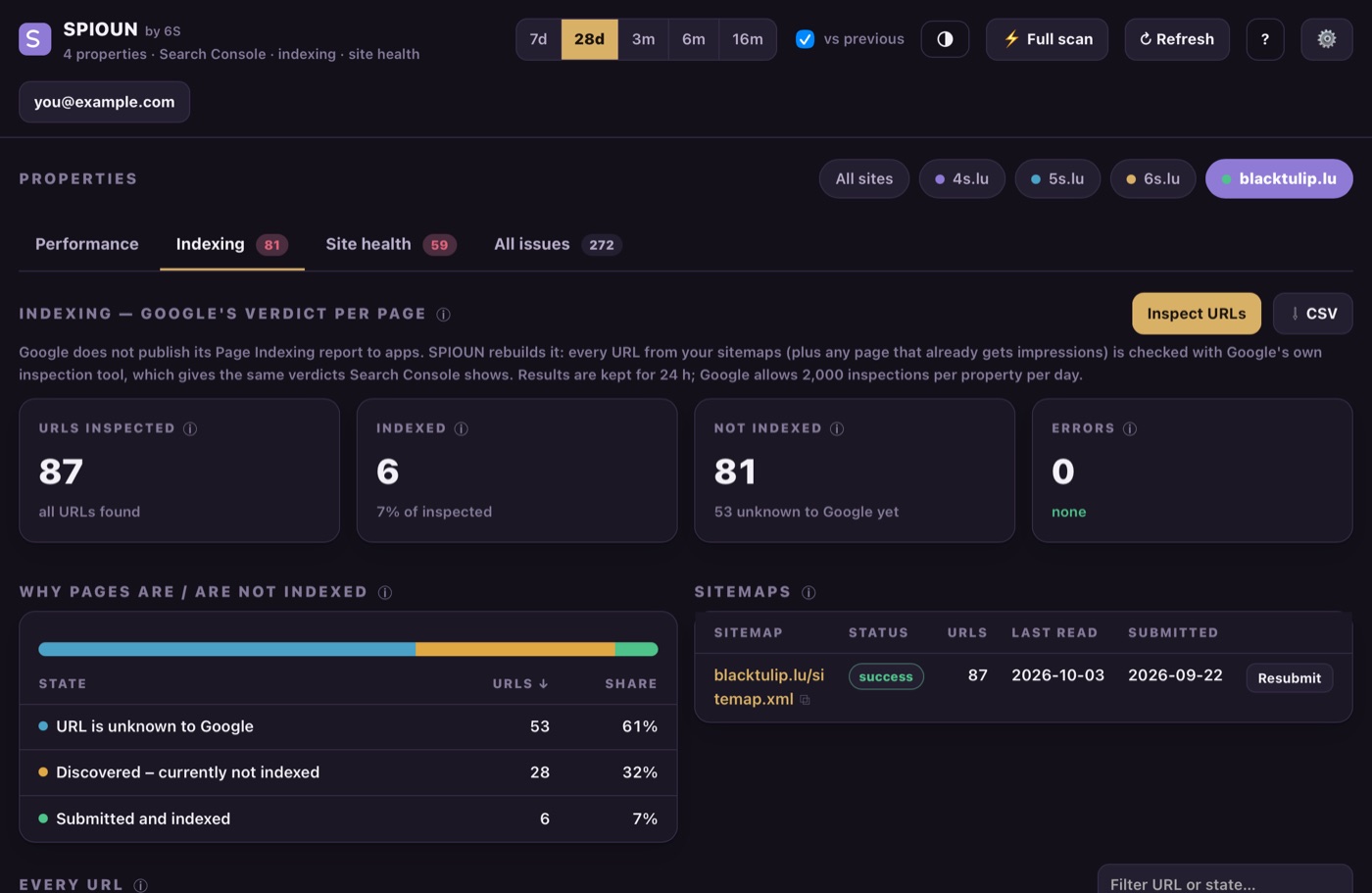The width and height of the screenshot is (1372, 893).
Task: Show info for Why Pages Are Indexed
Action: click(x=385, y=592)
